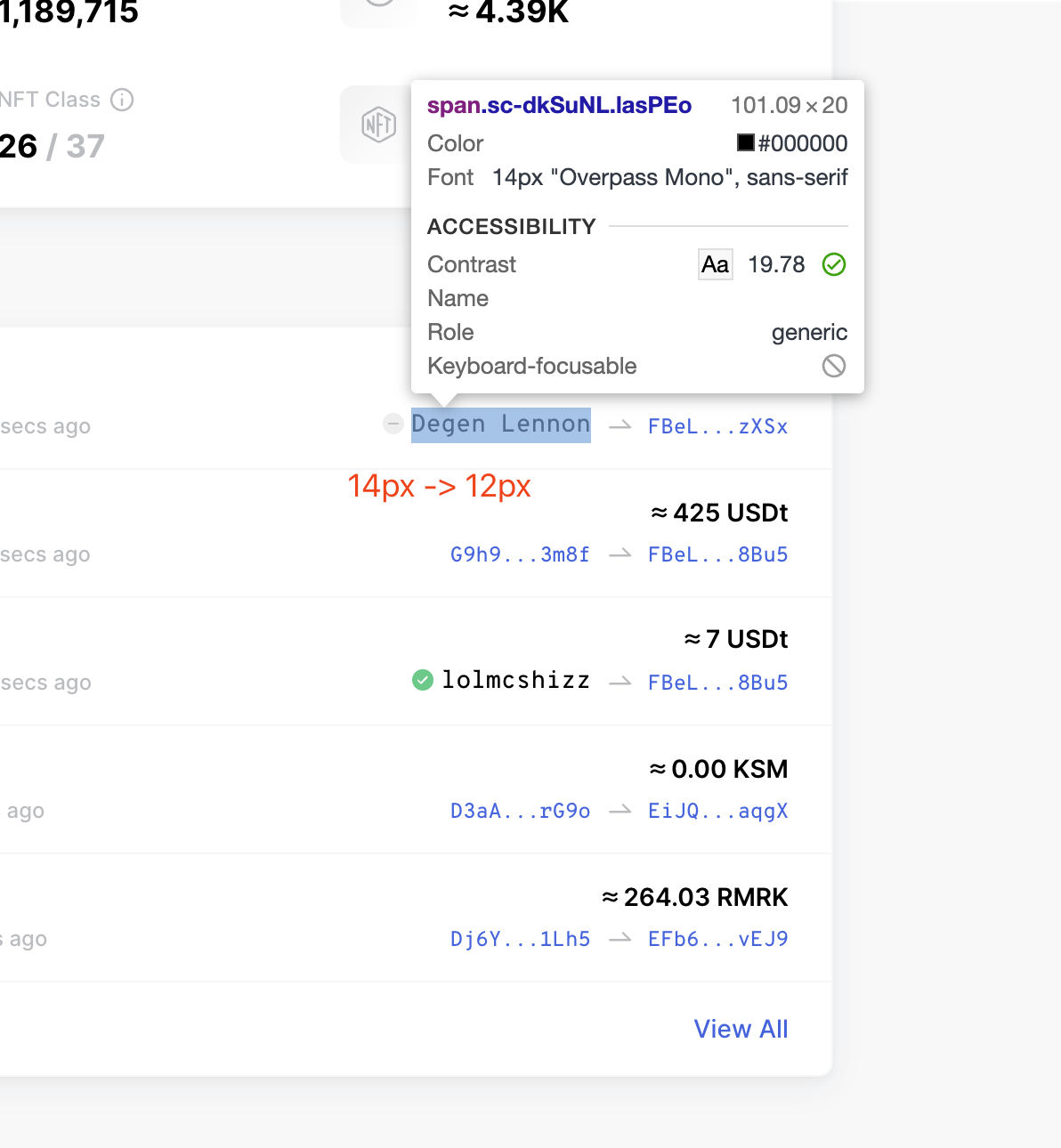This screenshot has width=1061, height=1148.
Task: Click the 26 / 37 NFT class count
Action: pyautogui.click(x=53, y=146)
